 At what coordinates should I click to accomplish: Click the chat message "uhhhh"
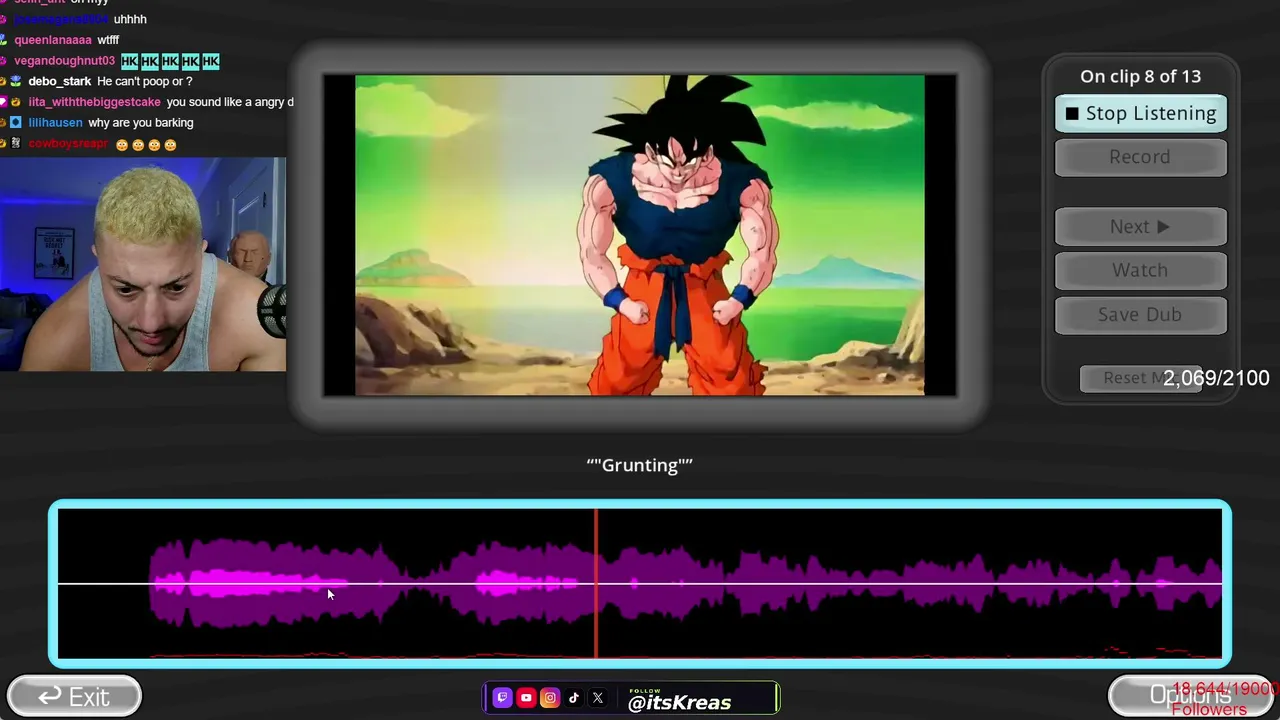pos(130,19)
